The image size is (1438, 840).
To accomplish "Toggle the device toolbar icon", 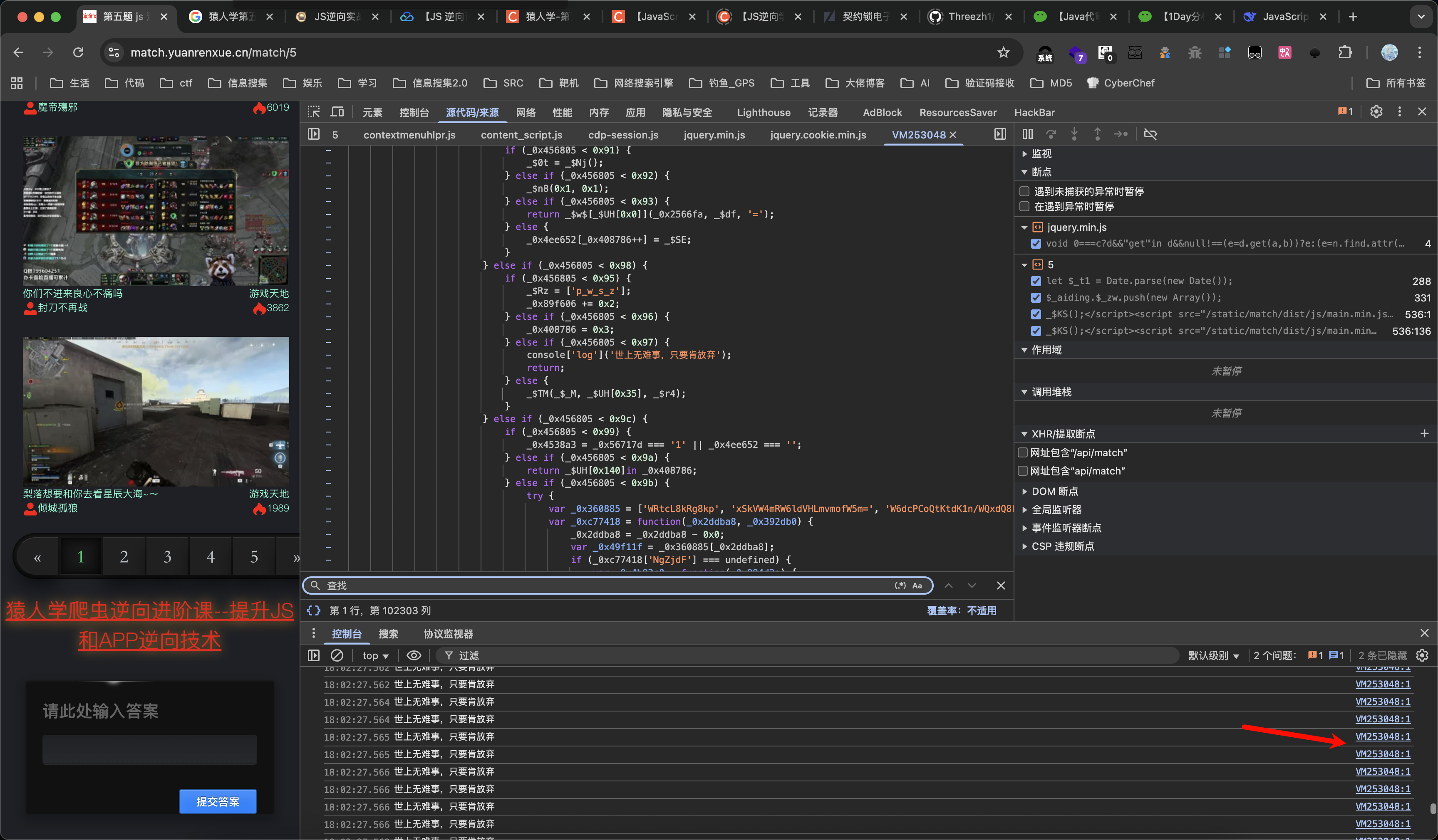I will click(338, 112).
